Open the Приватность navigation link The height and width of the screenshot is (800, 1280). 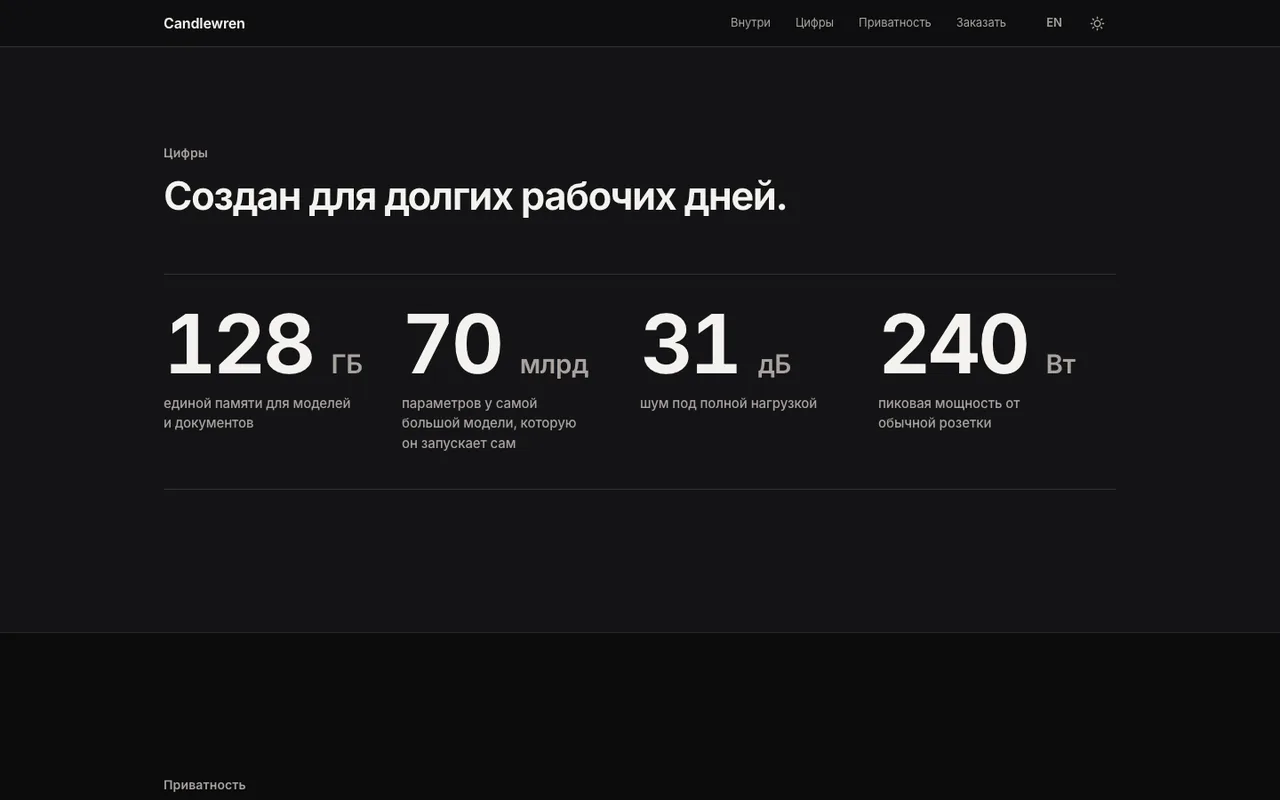(x=894, y=23)
